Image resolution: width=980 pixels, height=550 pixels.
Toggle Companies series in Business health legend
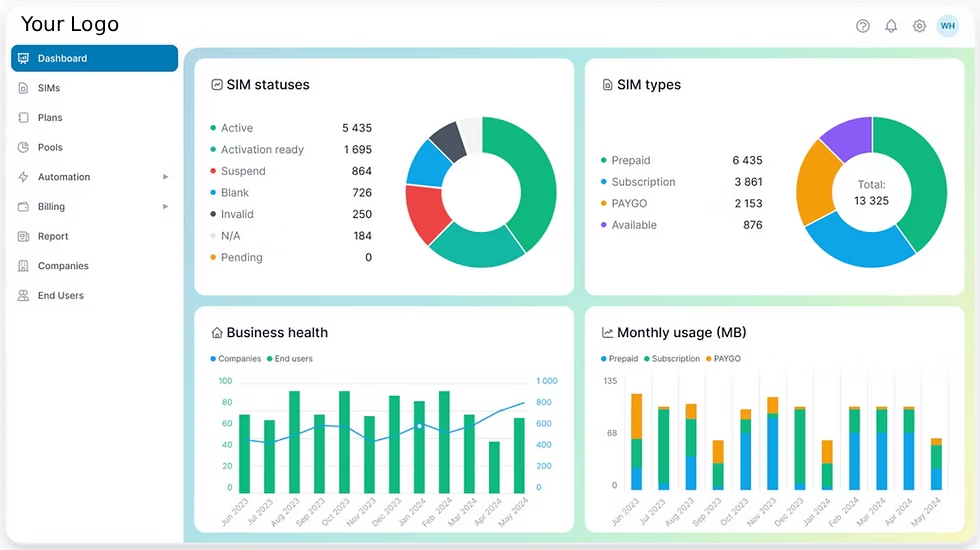pos(236,359)
